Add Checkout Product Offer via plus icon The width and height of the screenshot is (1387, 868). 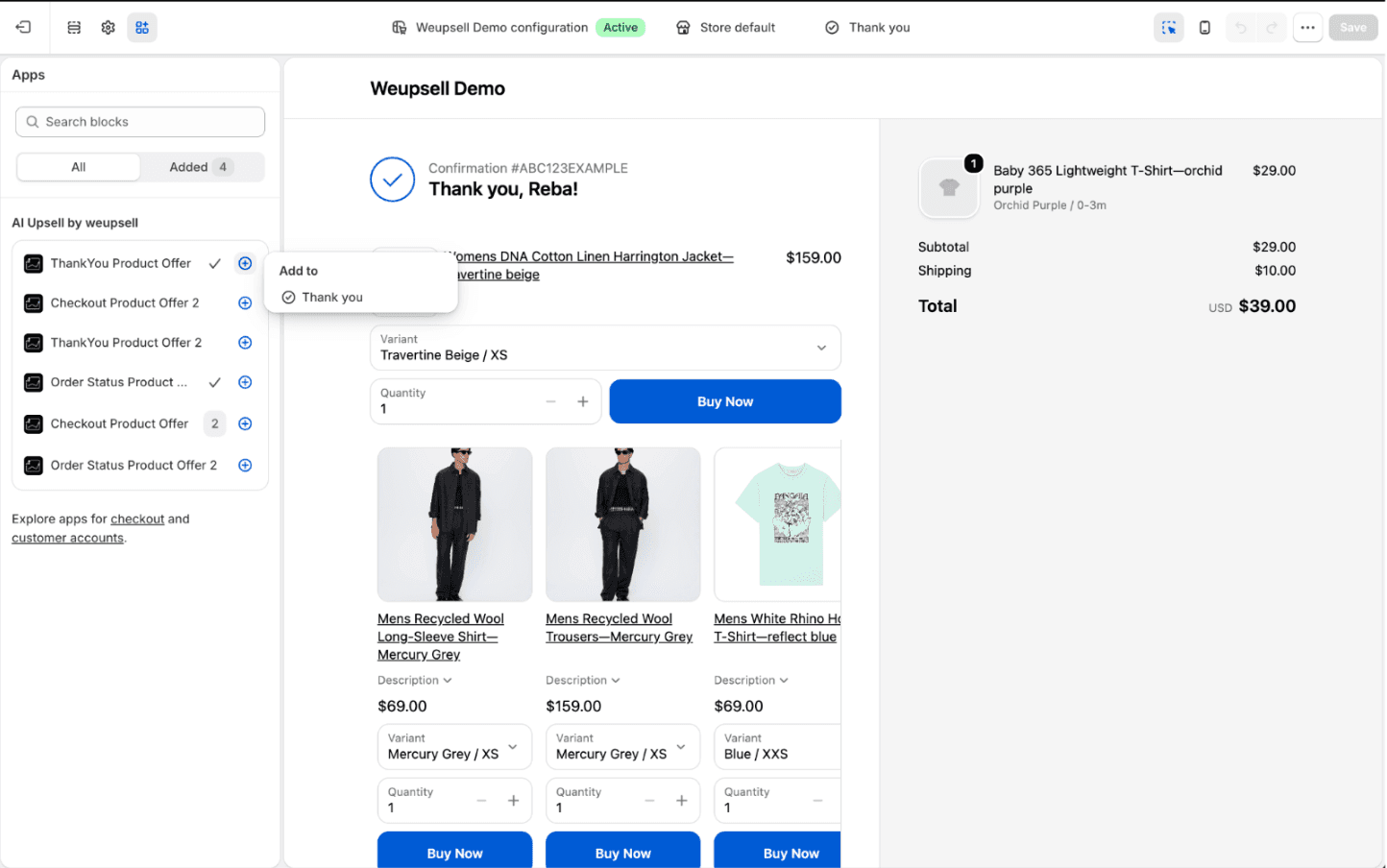[245, 423]
